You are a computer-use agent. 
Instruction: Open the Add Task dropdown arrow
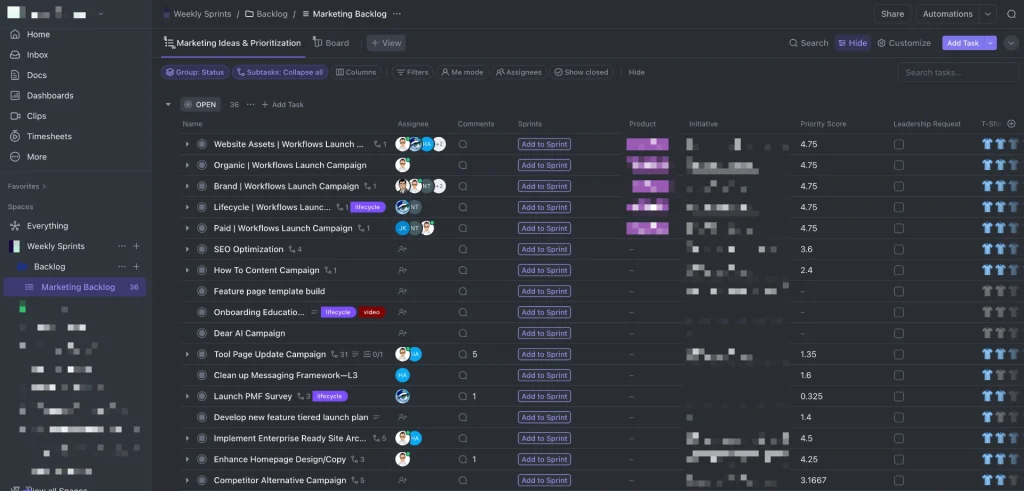coord(991,43)
